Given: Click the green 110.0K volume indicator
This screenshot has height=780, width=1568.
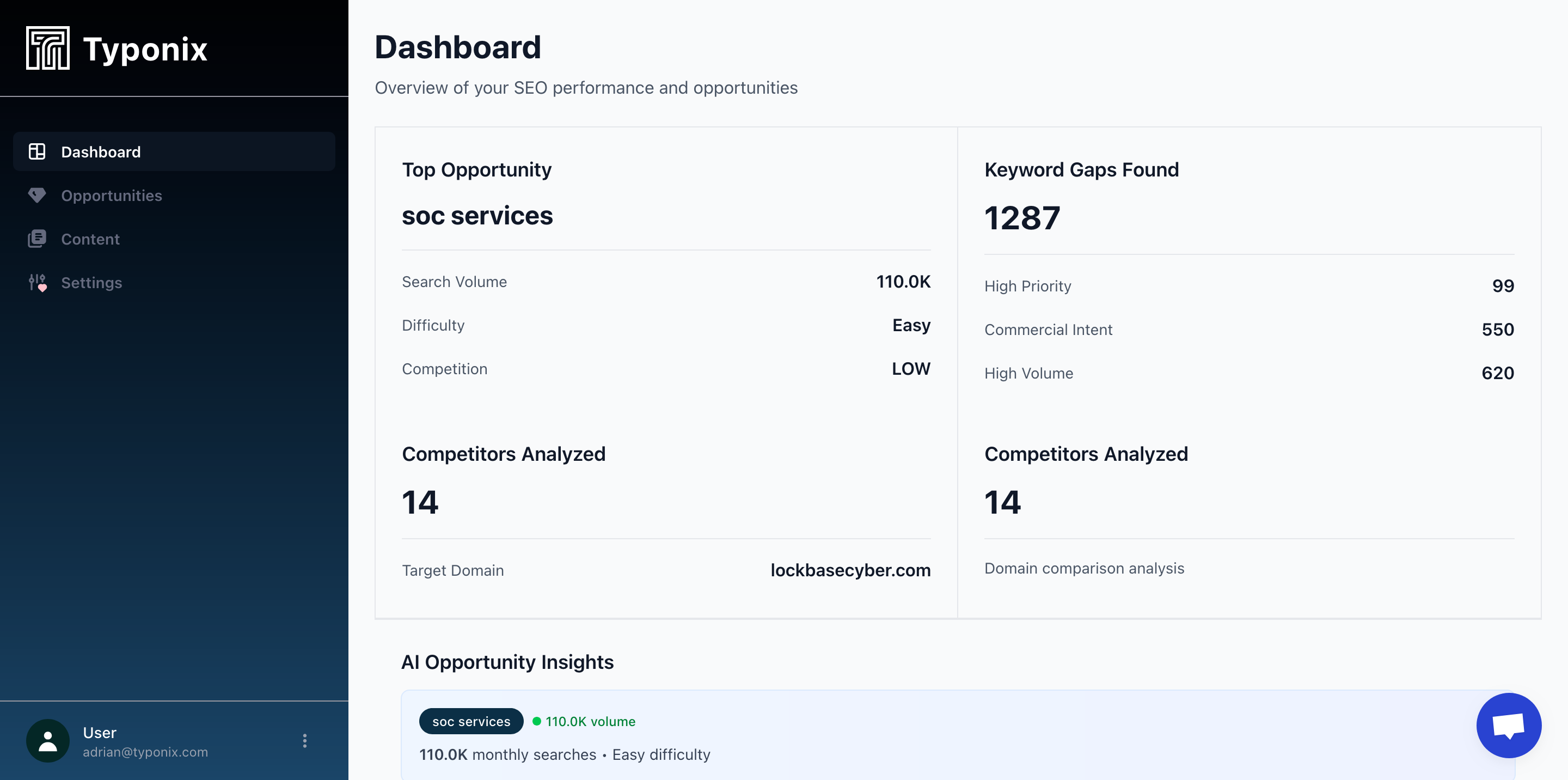Looking at the screenshot, I should [584, 721].
